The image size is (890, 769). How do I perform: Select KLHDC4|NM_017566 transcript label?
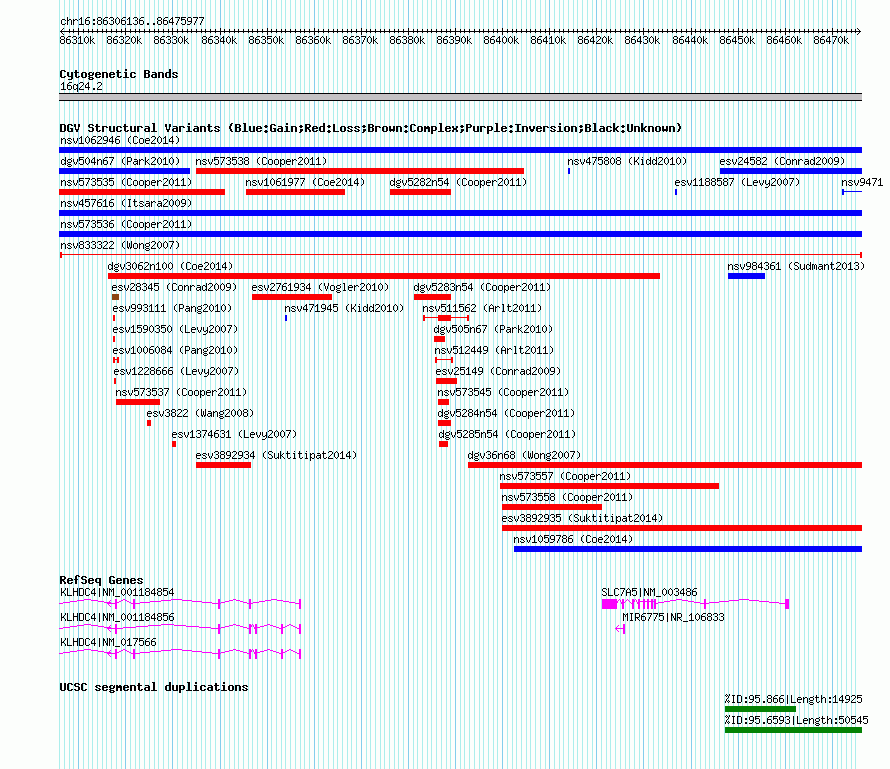coord(108,642)
